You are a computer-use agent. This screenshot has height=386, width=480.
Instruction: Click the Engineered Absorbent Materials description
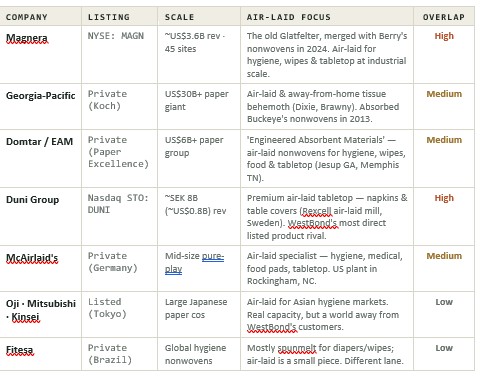[327, 159]
